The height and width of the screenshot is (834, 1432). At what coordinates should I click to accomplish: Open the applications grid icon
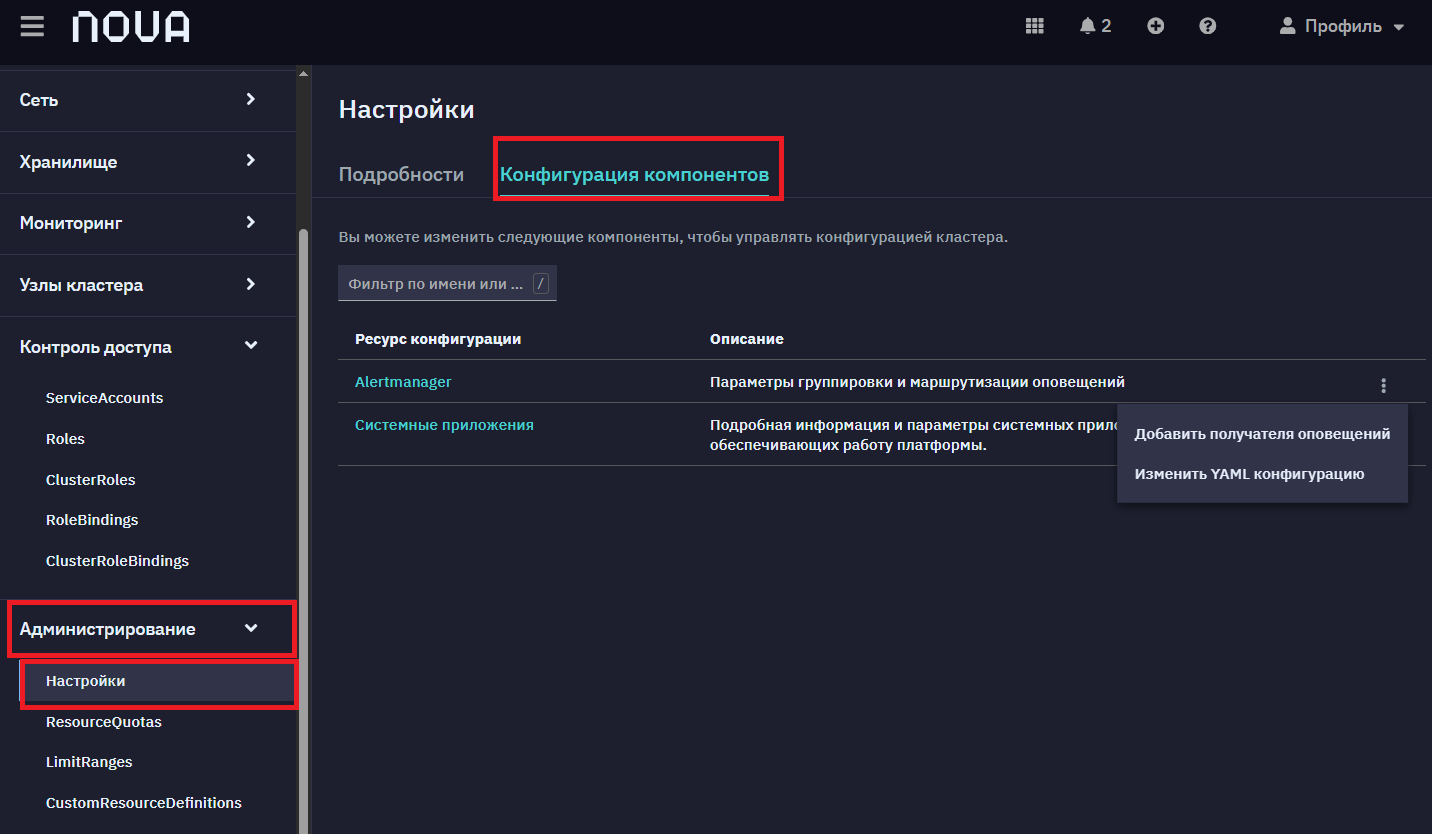point(1035,26)
